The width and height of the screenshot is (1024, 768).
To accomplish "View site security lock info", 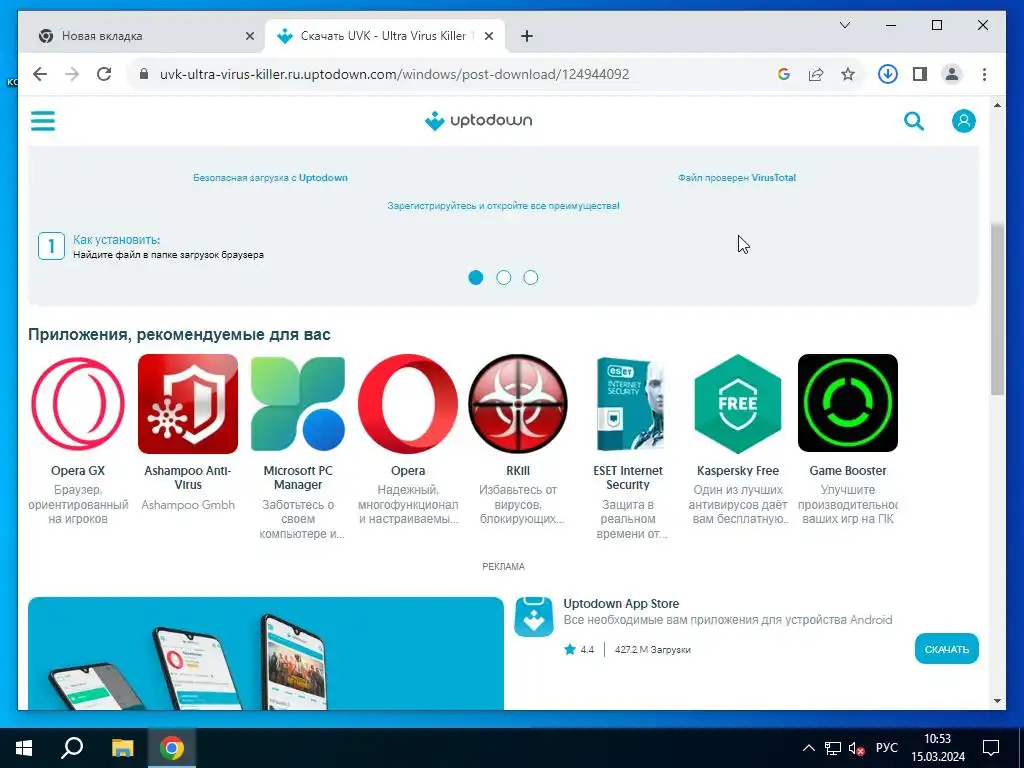I will (x=144, y=74).
